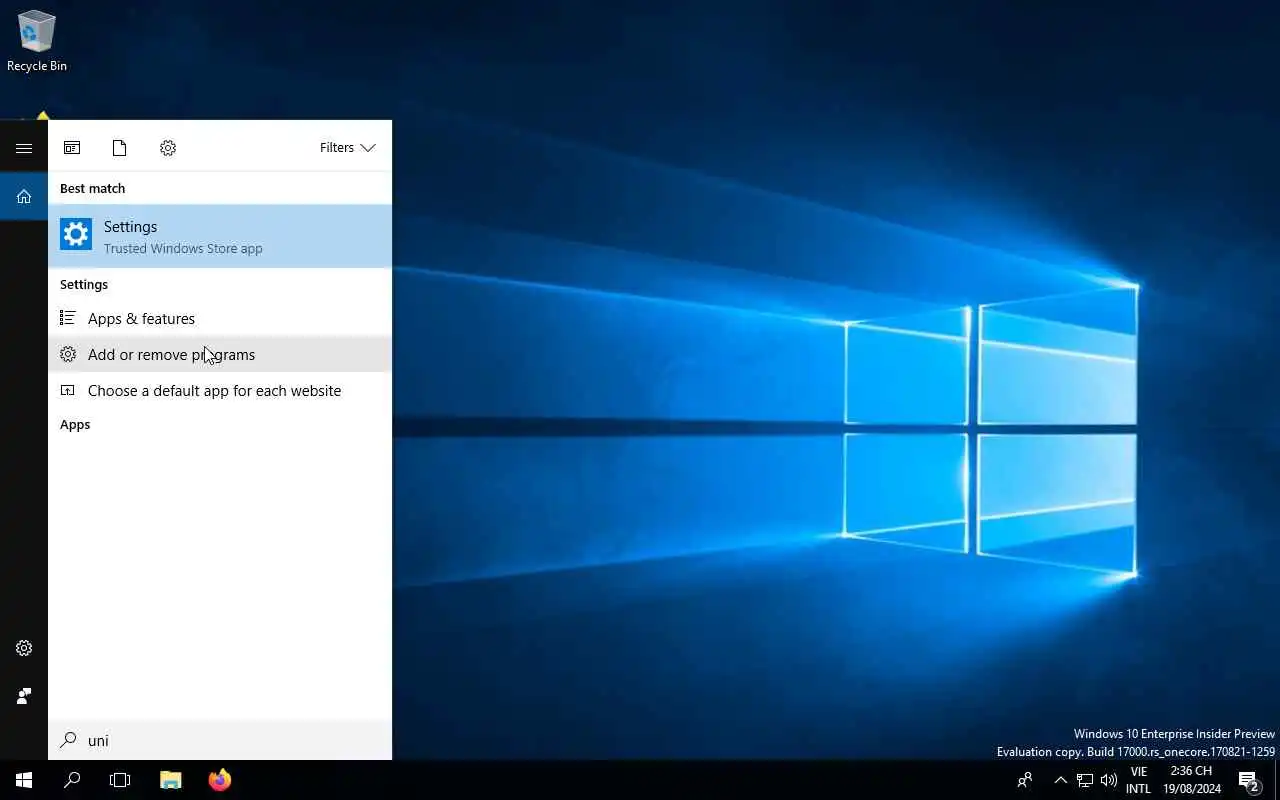Open the volume speaker tray icon
The width and height of the screenshot is (1280, 800).
click(1109, 780)
